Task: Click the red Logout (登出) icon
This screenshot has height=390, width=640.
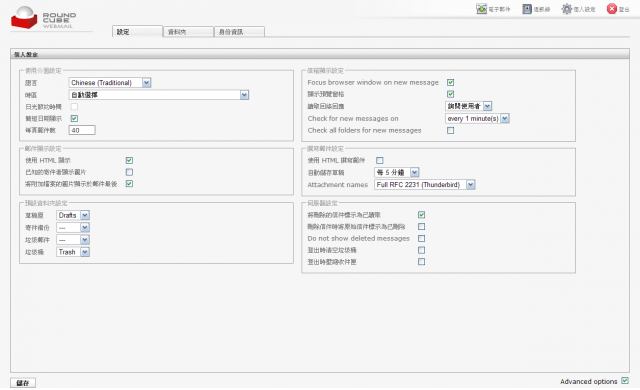Action: click(611, 9)
